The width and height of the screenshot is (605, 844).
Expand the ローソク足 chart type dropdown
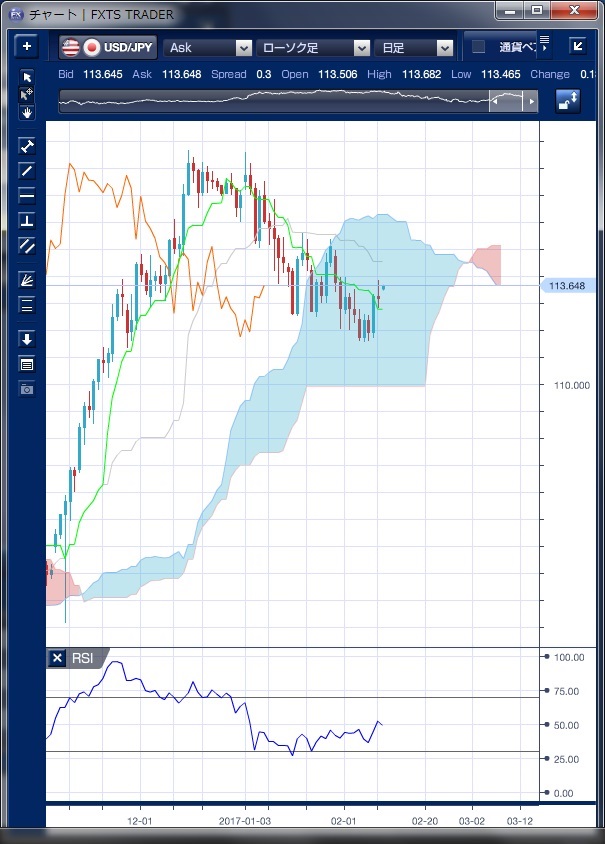pyautogui.click(x=314, y=48)
